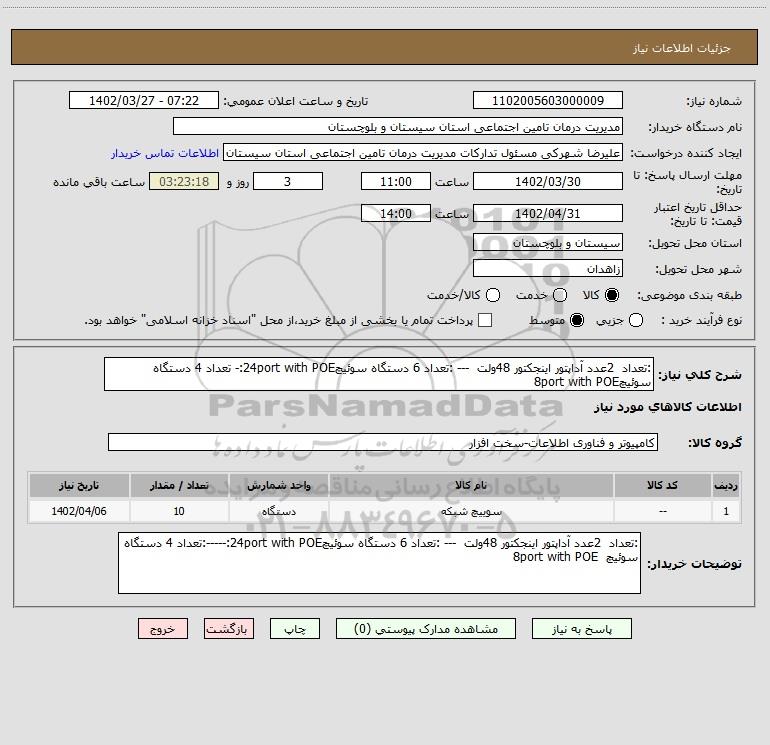Select the کالا radio button
This screenshot has width=770, height=745.
pyautogui.click(x=612, y=295)
